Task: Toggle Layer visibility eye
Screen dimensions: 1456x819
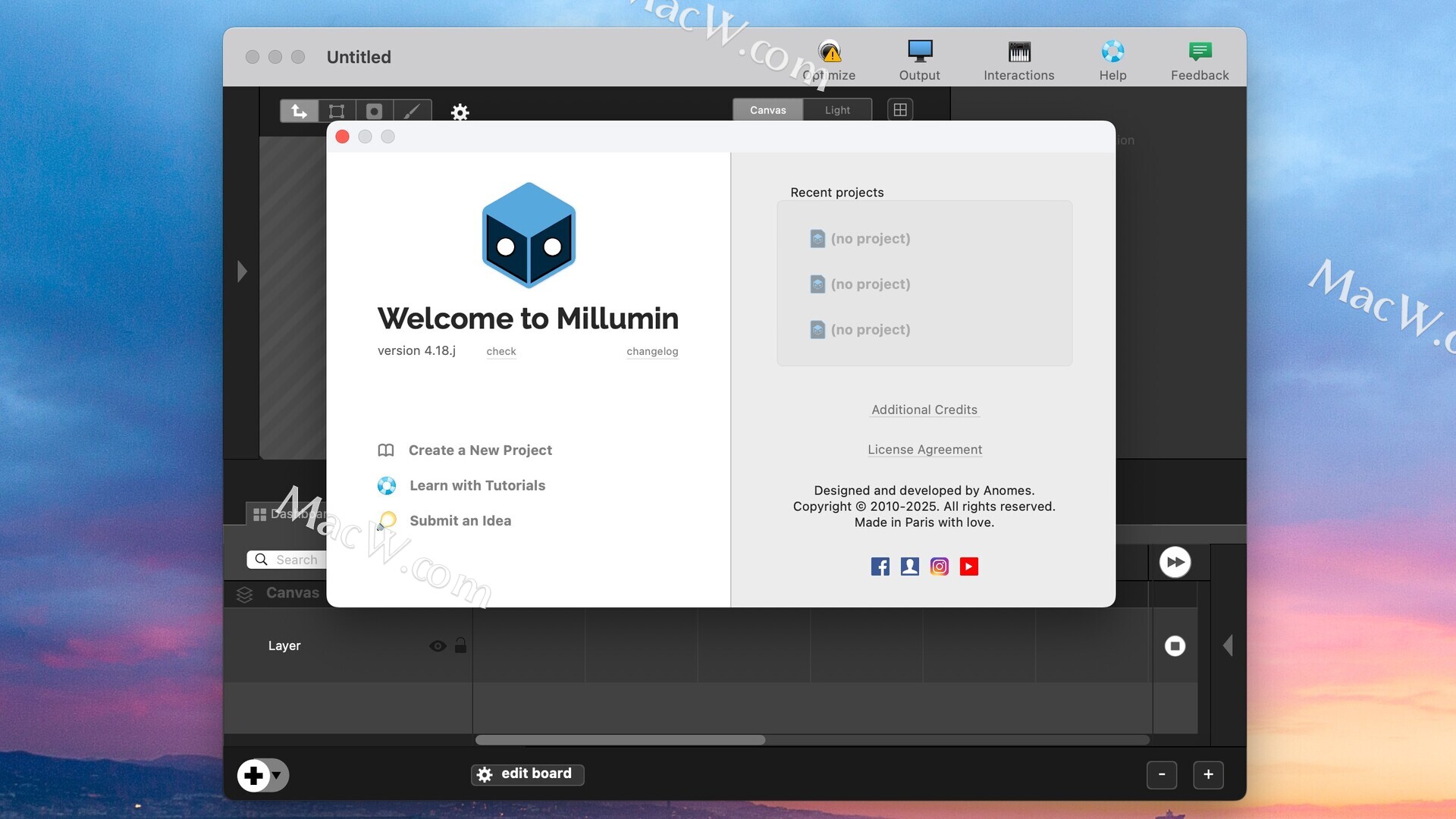Action: pyautogui.click(x=438, y=646)
